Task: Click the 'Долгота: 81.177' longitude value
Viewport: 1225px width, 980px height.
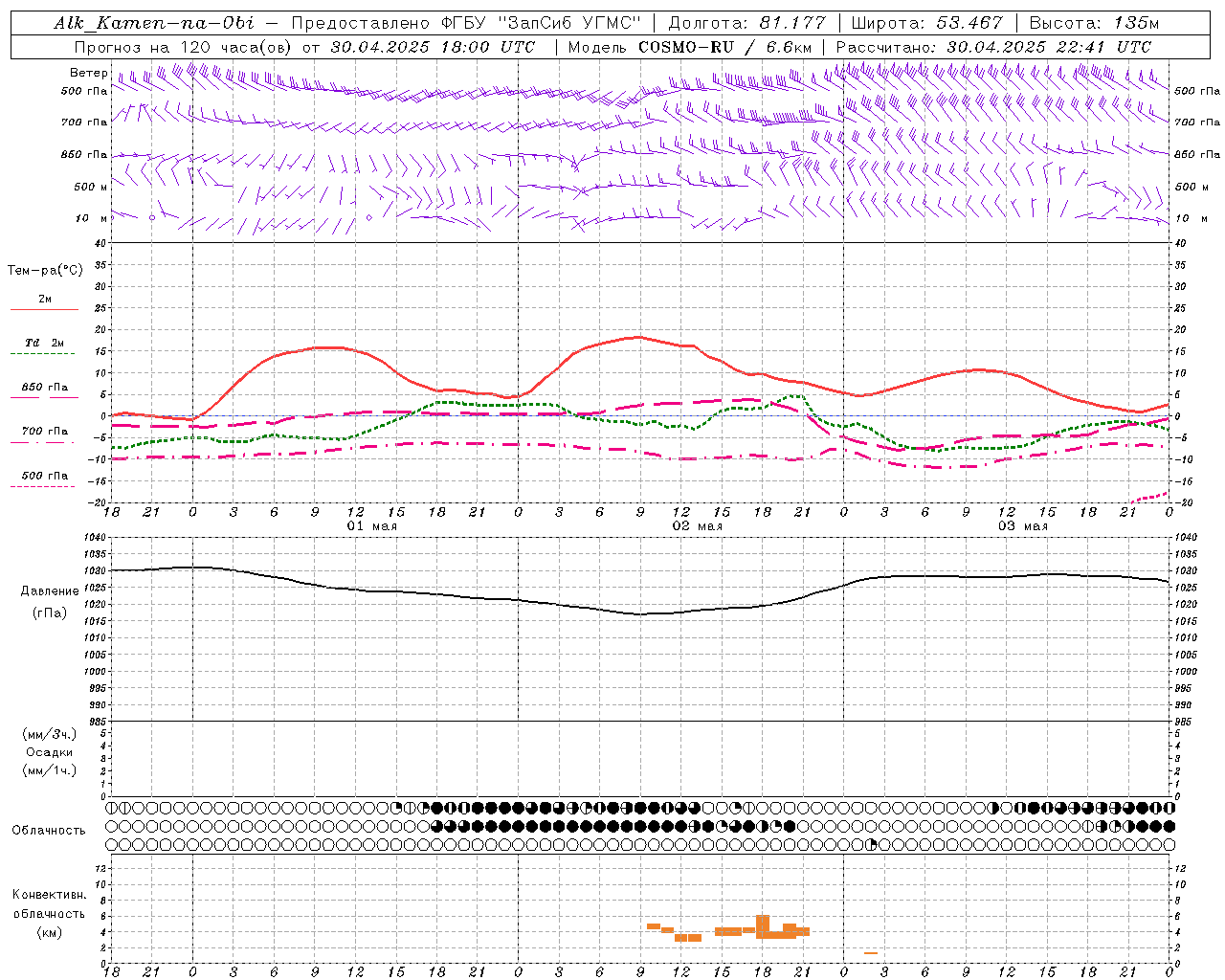Action: pos(746,23)
